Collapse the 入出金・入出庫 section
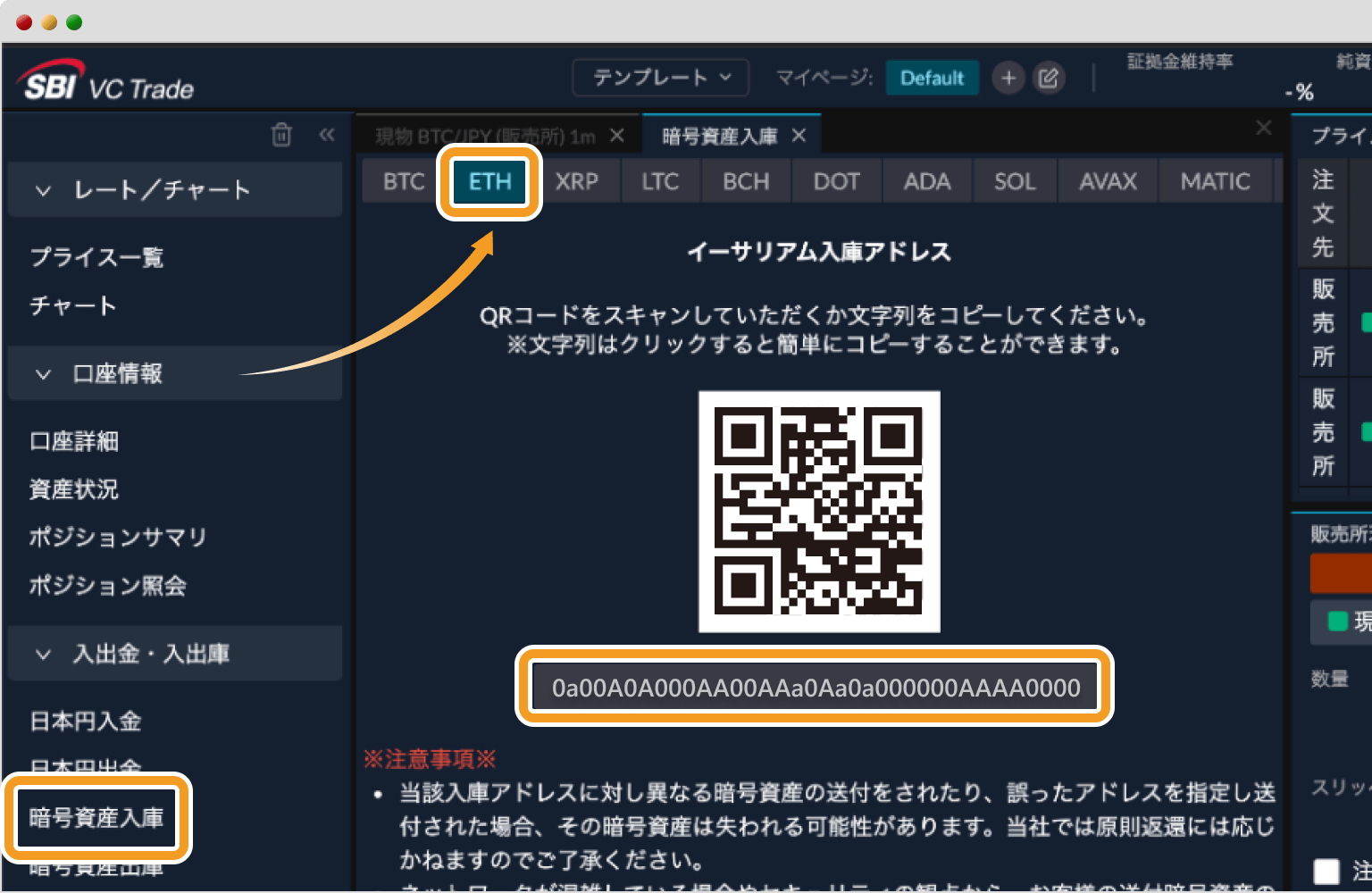The width and height of the screenshot is (1372, 893). 175,654
